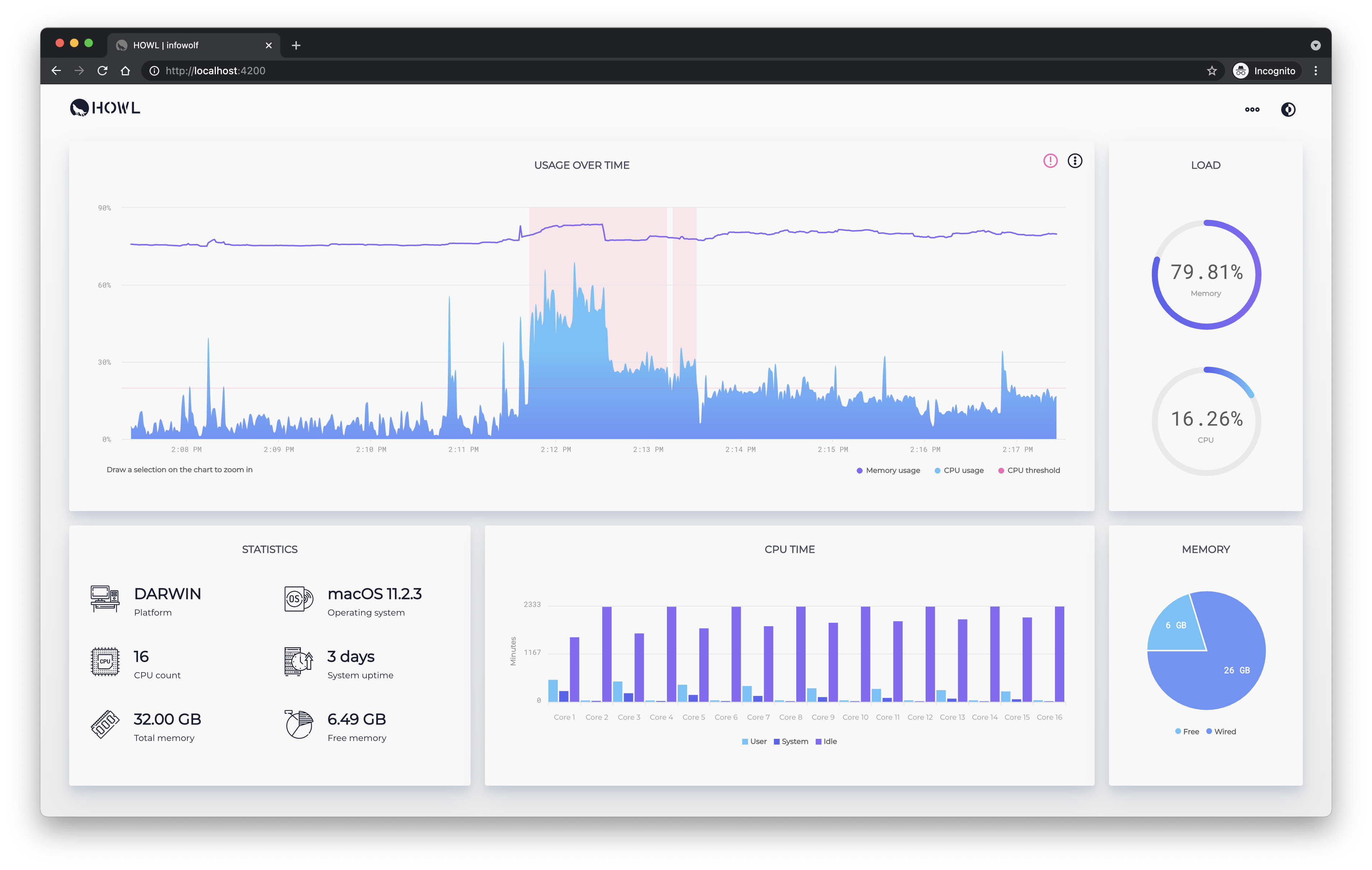Click the macOS 11.2.3 value

[x=374, y=594]
